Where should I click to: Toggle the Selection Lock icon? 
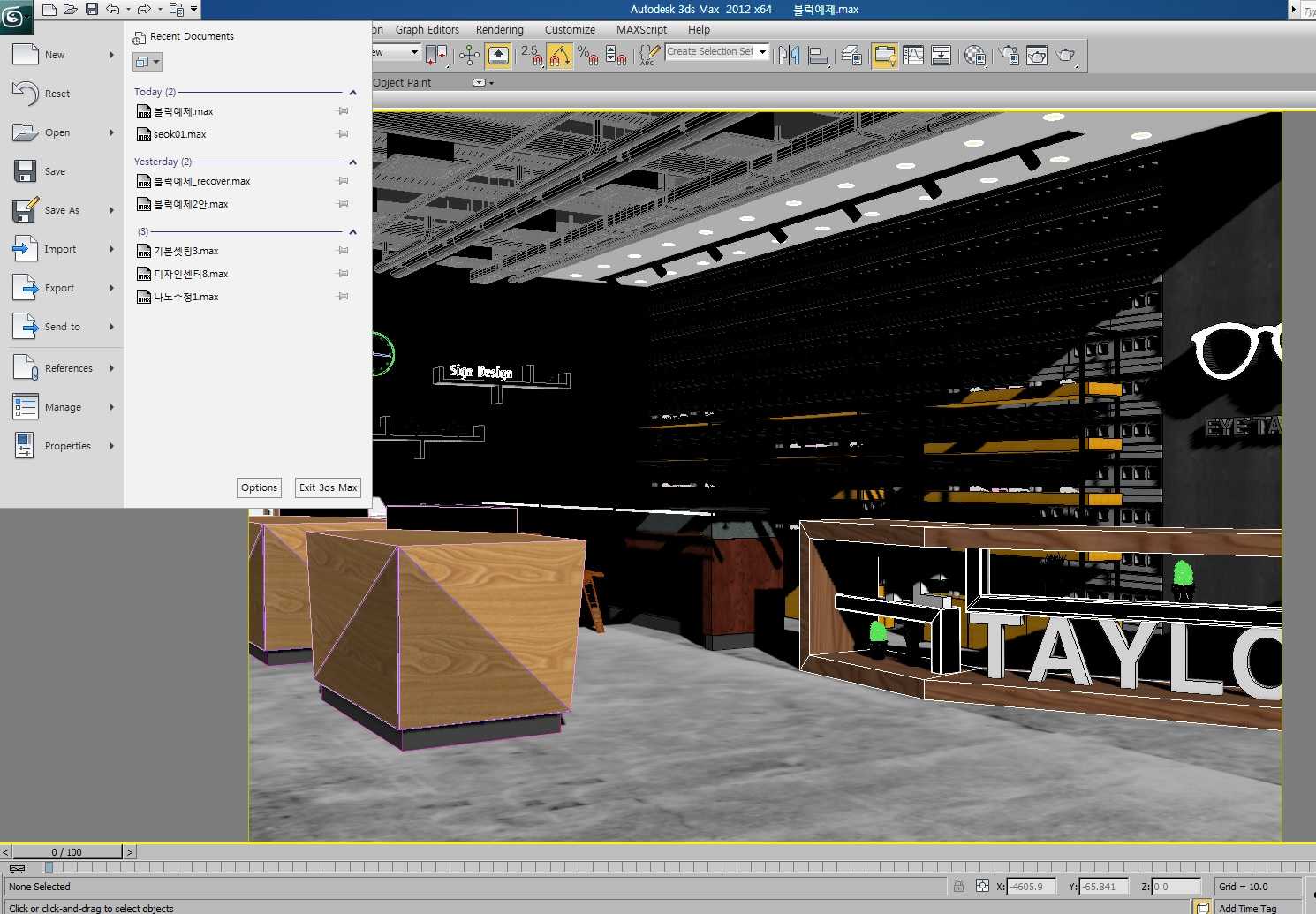pyautogui.click(x=958, y=886)
